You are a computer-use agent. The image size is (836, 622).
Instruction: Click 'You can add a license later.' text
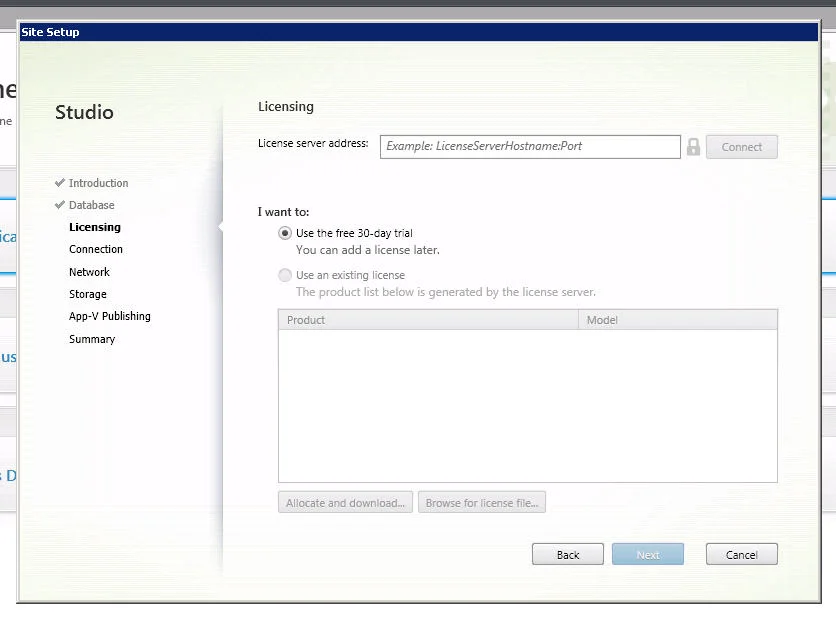coord(368,250)
